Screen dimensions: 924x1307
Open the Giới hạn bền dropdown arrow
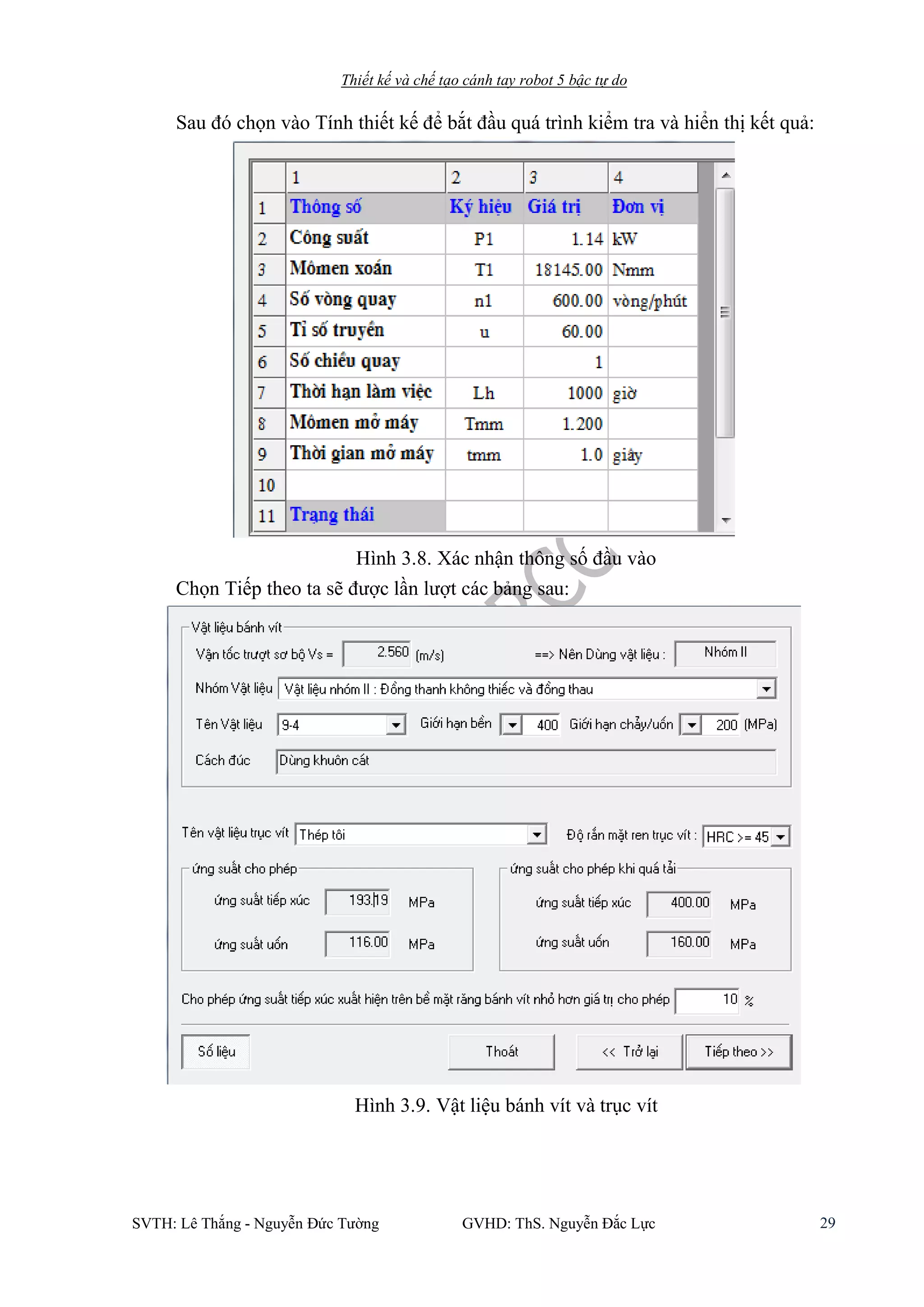point(512,725)
